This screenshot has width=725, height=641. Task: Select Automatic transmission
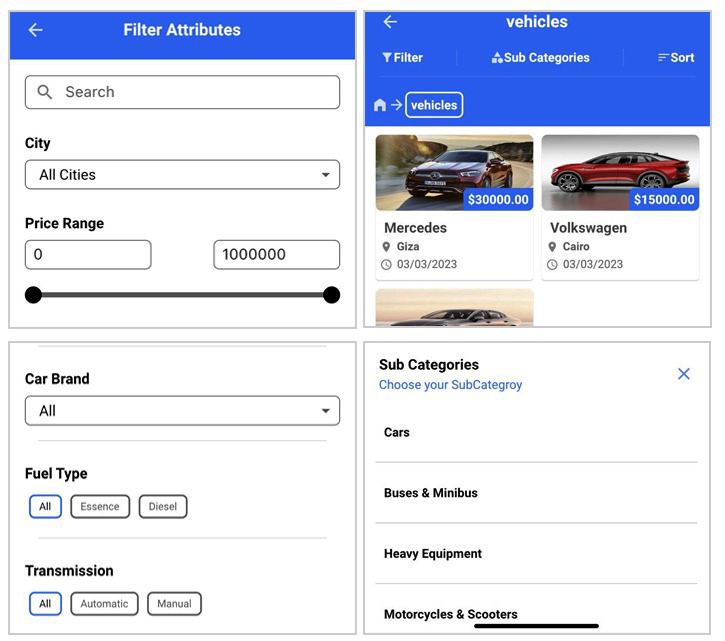tap(104, 604)
